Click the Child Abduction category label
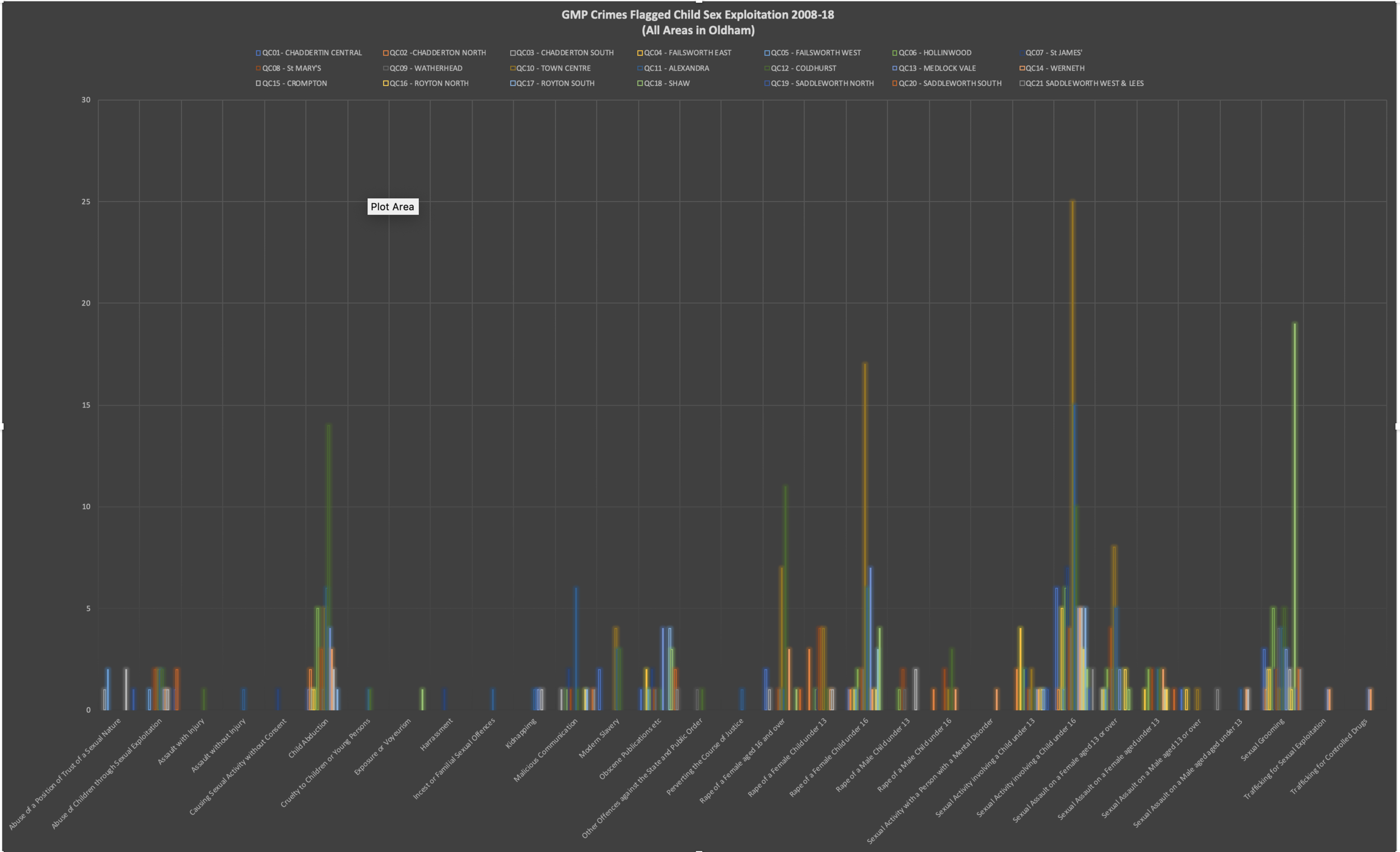The height and width of the screenshot is (852, 1400). coord(309,738)
